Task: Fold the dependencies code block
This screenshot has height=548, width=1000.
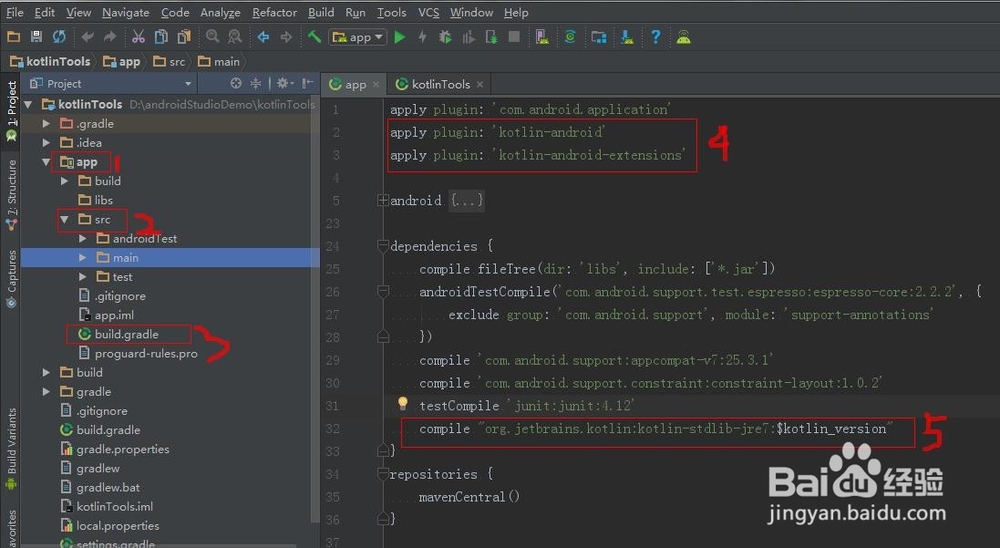Action: 383,246
